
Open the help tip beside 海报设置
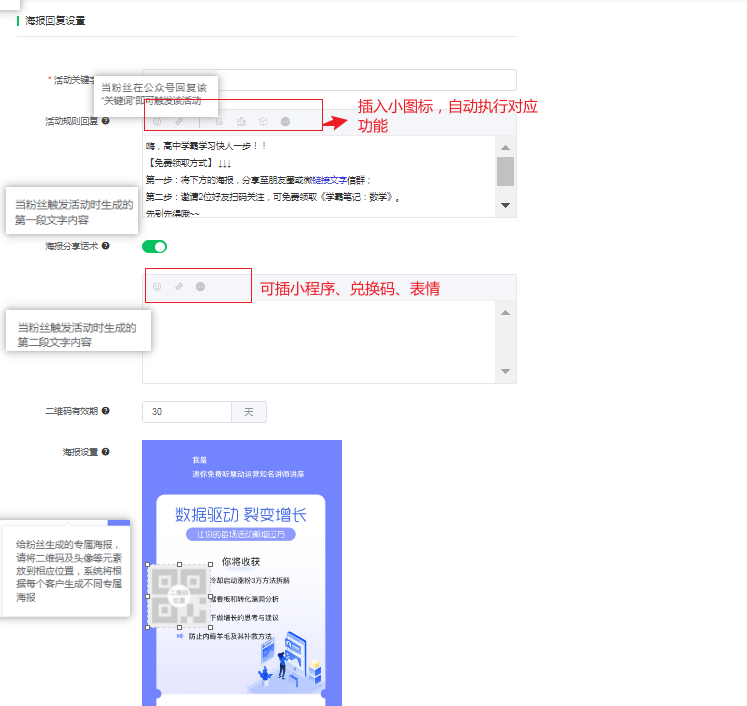tap(106, 451)
